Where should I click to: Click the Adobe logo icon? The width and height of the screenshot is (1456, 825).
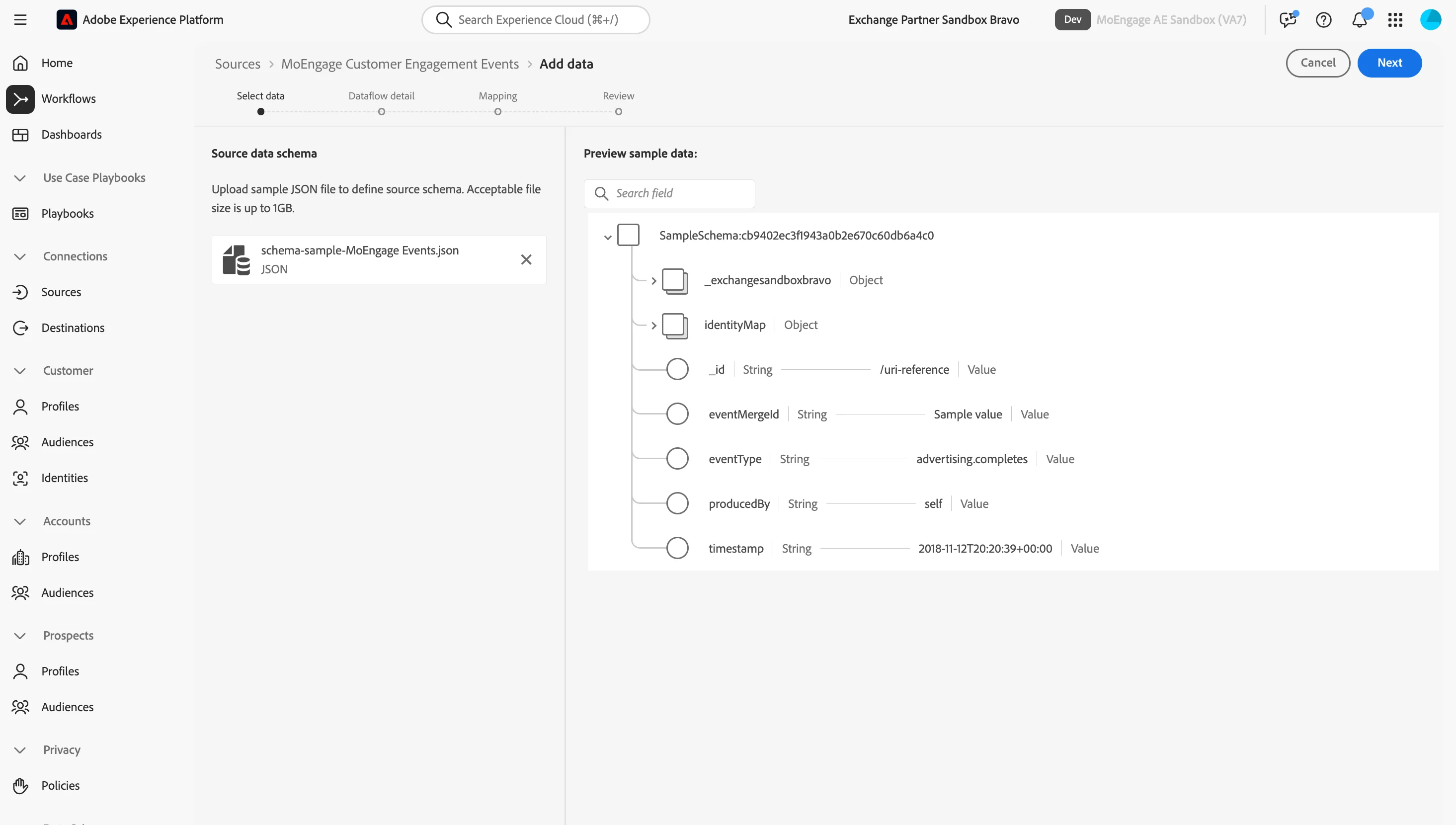tap(66, 20)
